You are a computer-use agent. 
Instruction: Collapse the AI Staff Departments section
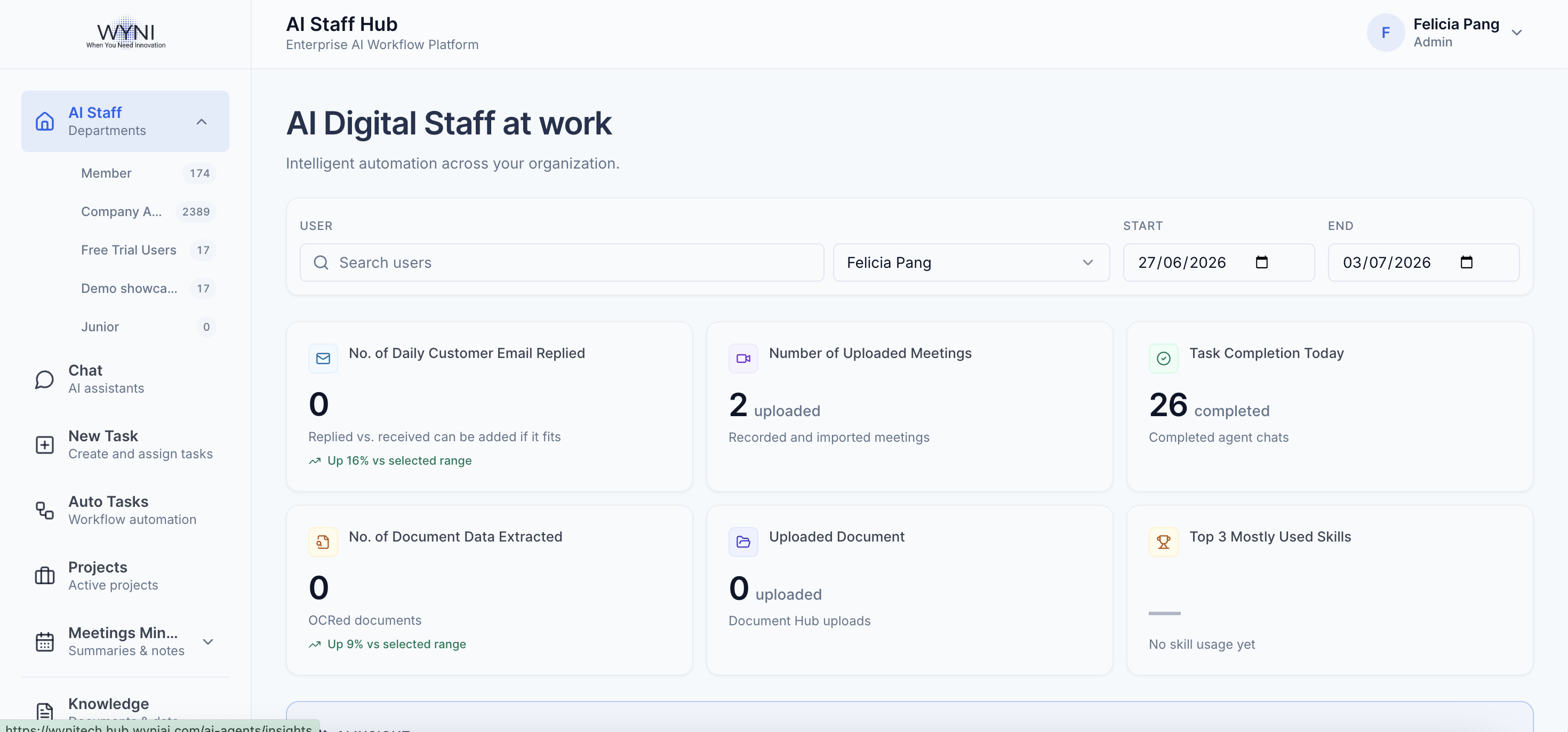pyautogui.click(x=202, y=122)
